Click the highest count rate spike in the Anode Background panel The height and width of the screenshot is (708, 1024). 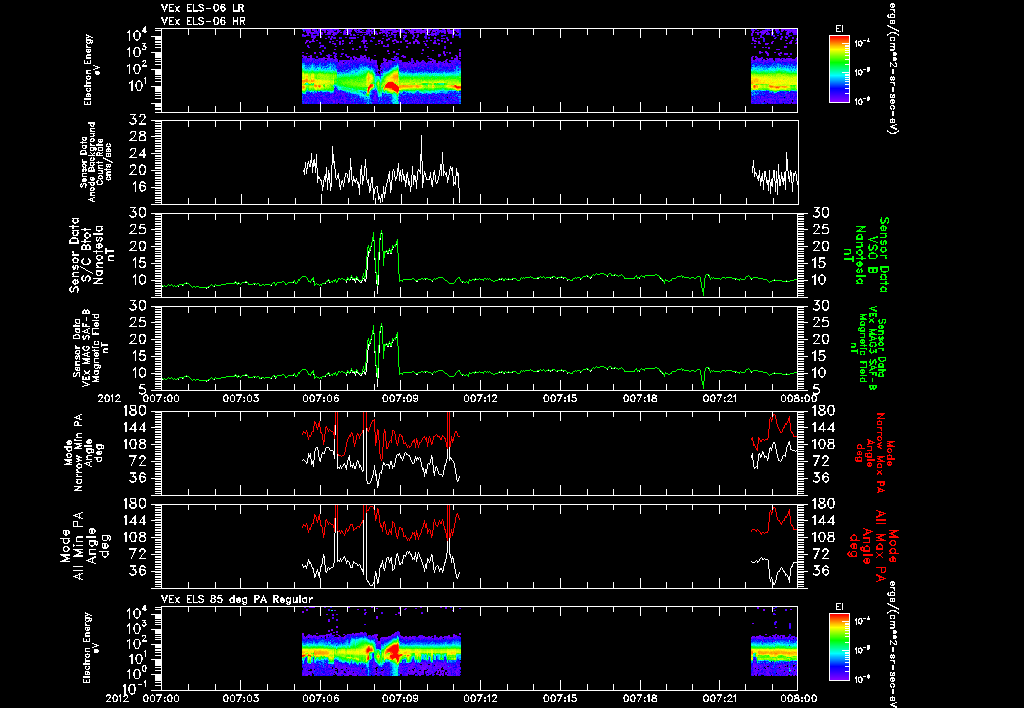pos(421,137)
